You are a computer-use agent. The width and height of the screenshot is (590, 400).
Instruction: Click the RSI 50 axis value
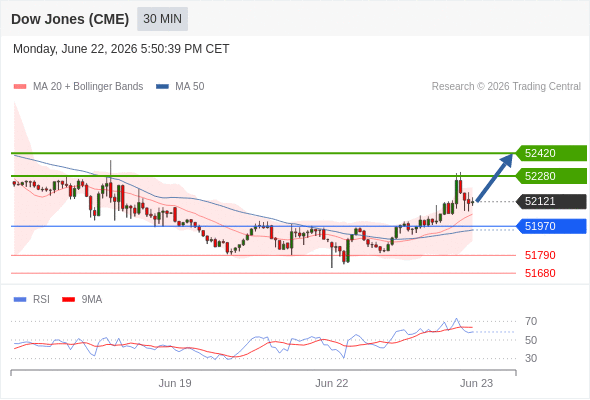pos(531,340)
